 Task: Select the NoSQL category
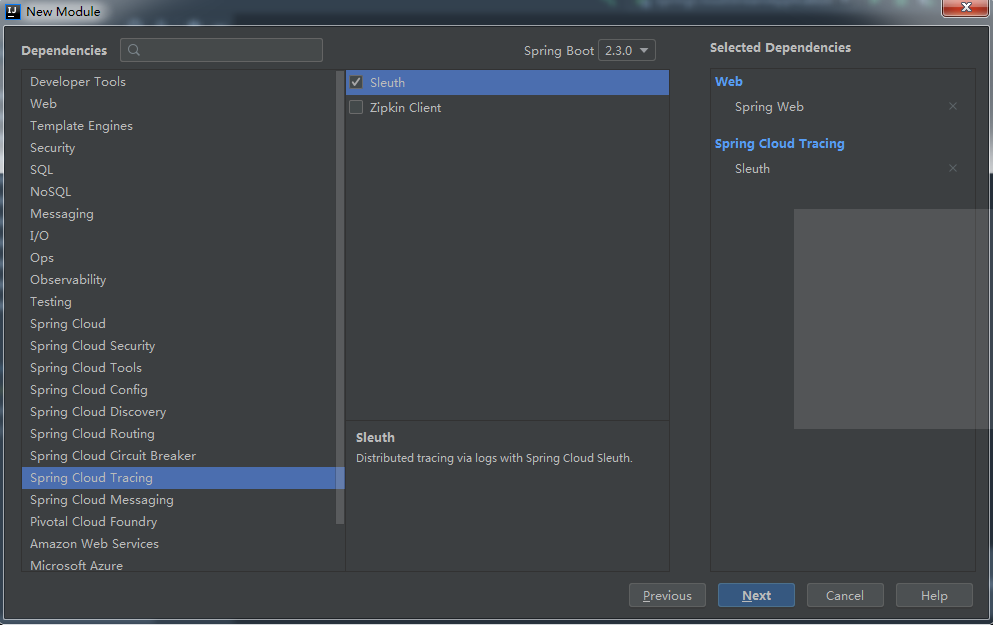(179, 192)
